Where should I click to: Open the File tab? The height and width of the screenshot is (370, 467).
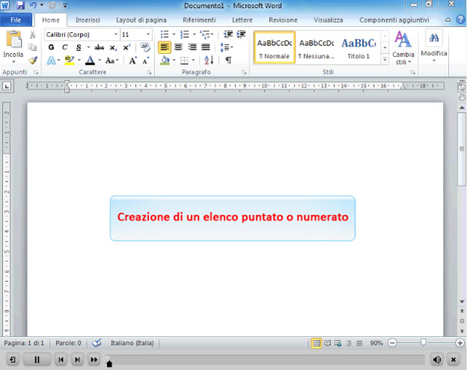coord(16,20)
